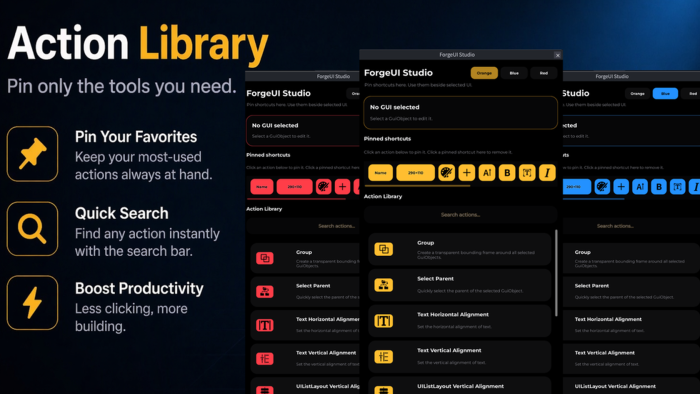Click the Select Parent icon in orange window
This screenshot has height=394, width=700.
tap(383, 285)
